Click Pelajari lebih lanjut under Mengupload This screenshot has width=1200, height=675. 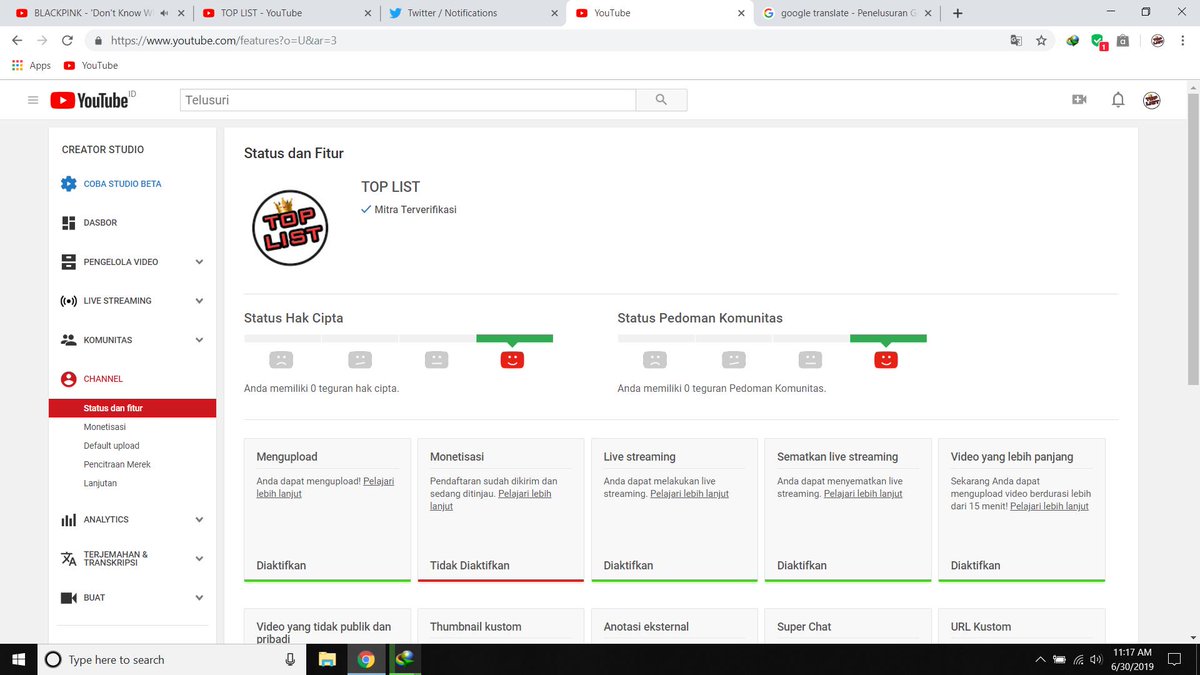[325, 488]
